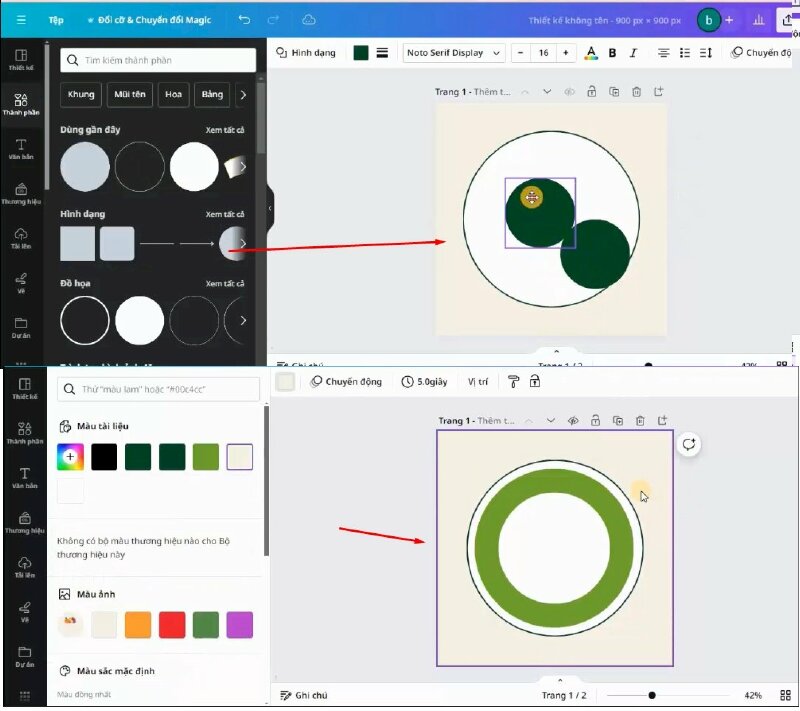Open the analytics bar chart icon
The image size is (800, 711).
pyautogui.click(x=758, y=20)
